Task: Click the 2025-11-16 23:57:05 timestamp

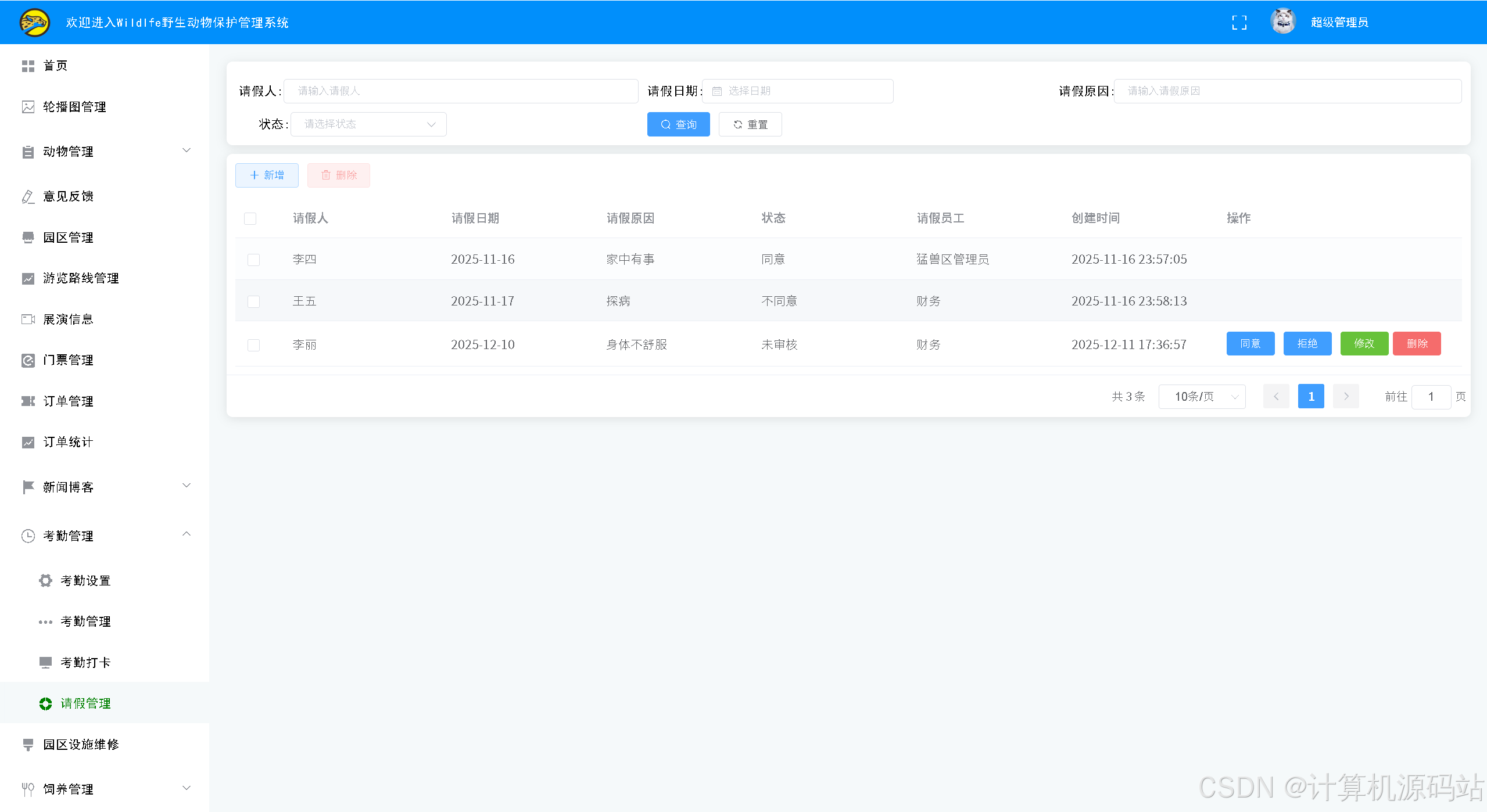Action: point(1129,260)
